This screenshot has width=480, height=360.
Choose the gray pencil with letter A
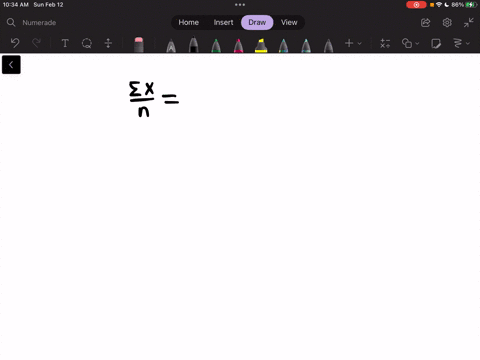(171, 46)
